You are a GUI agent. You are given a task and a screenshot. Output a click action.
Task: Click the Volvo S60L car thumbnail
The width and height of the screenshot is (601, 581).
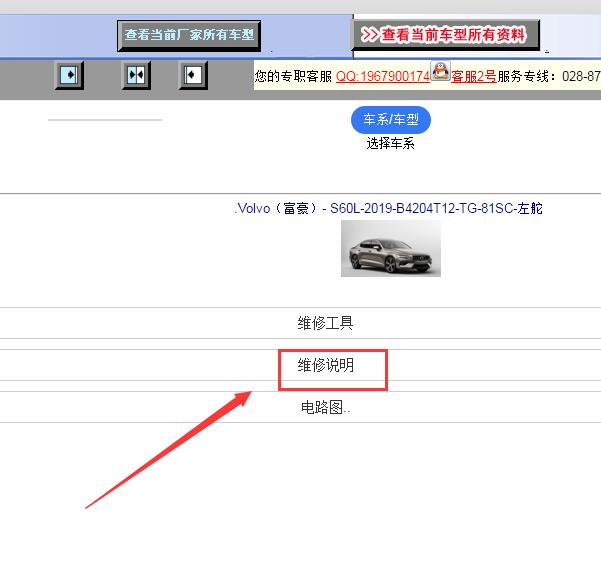(x=391, y=248)
